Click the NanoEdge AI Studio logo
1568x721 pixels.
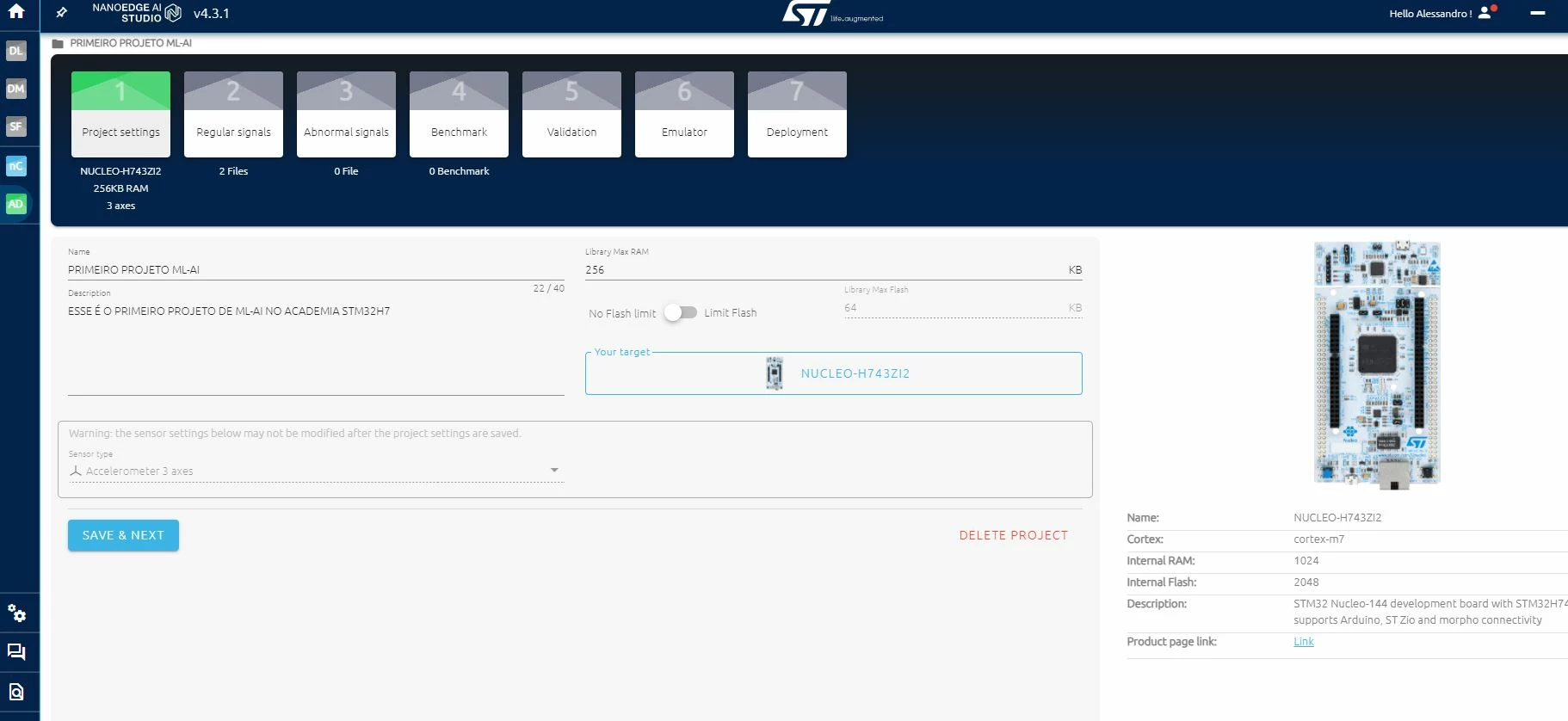click(136, 13)
